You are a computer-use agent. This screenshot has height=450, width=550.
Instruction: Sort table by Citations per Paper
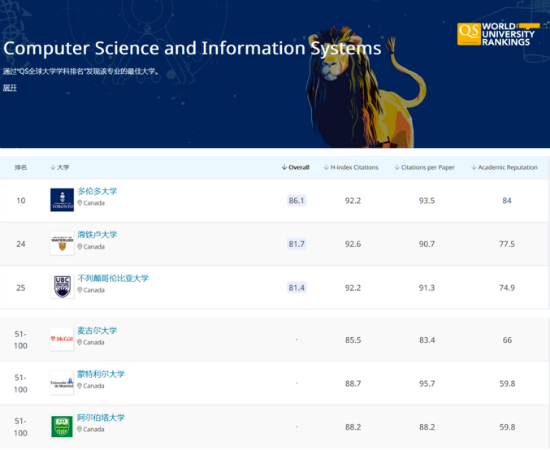coord(424,167)
